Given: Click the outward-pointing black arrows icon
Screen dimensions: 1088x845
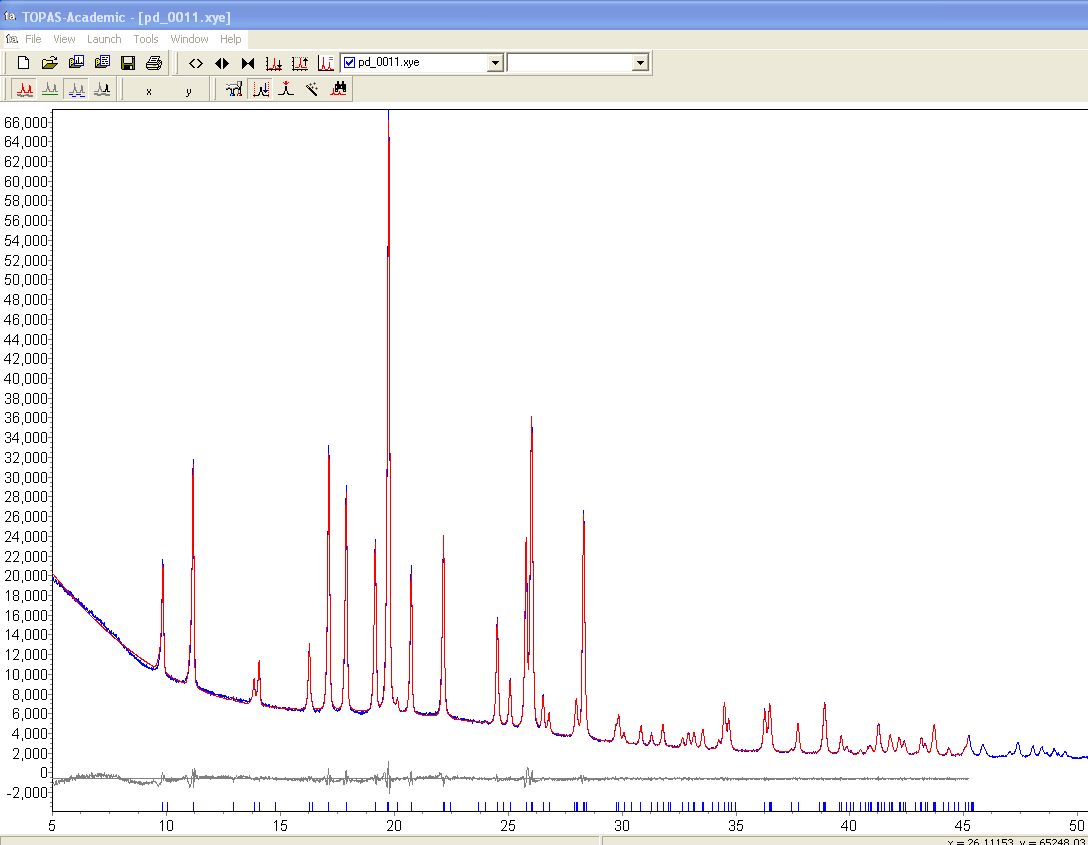Looking at the screenshot, I should click(222, 63).
